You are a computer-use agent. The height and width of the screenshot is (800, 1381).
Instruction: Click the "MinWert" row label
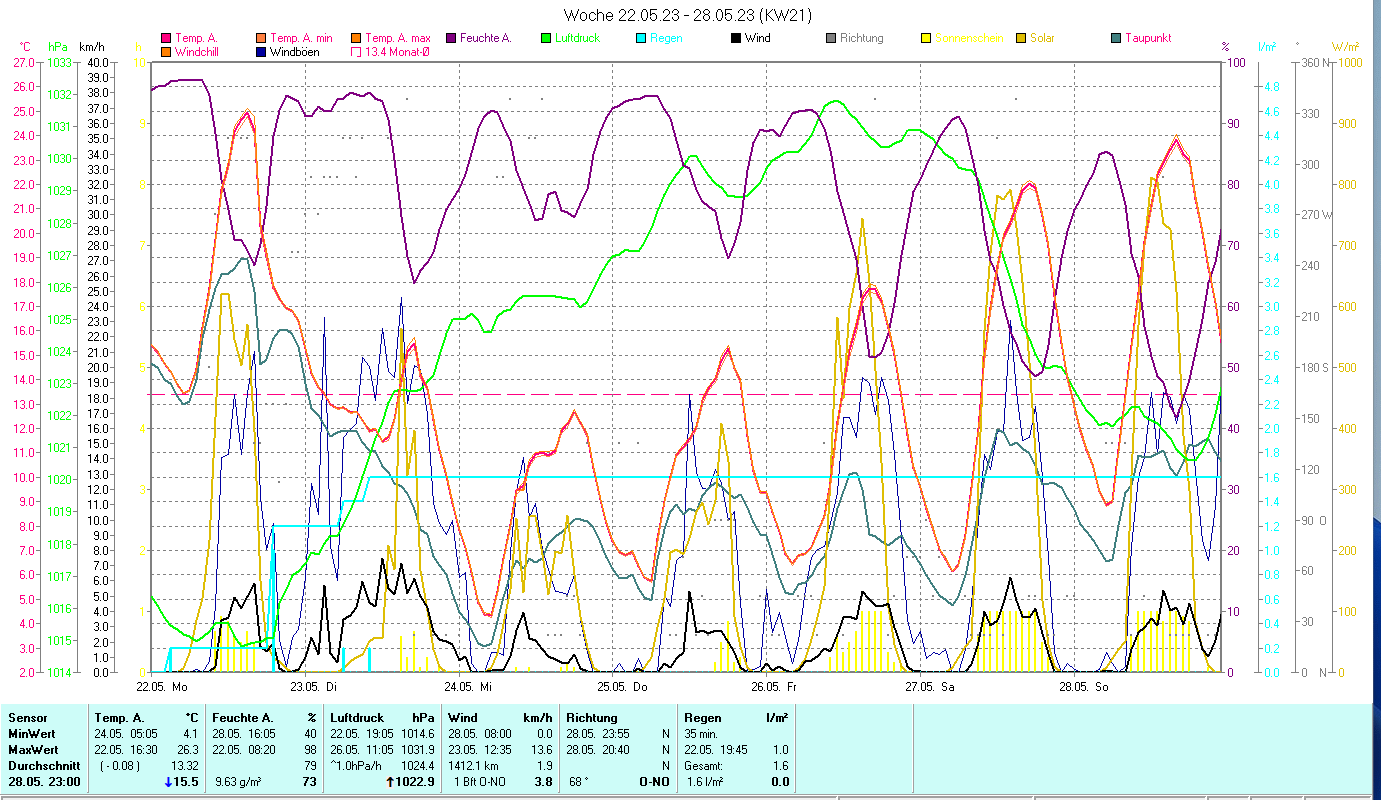pos(31,734)
